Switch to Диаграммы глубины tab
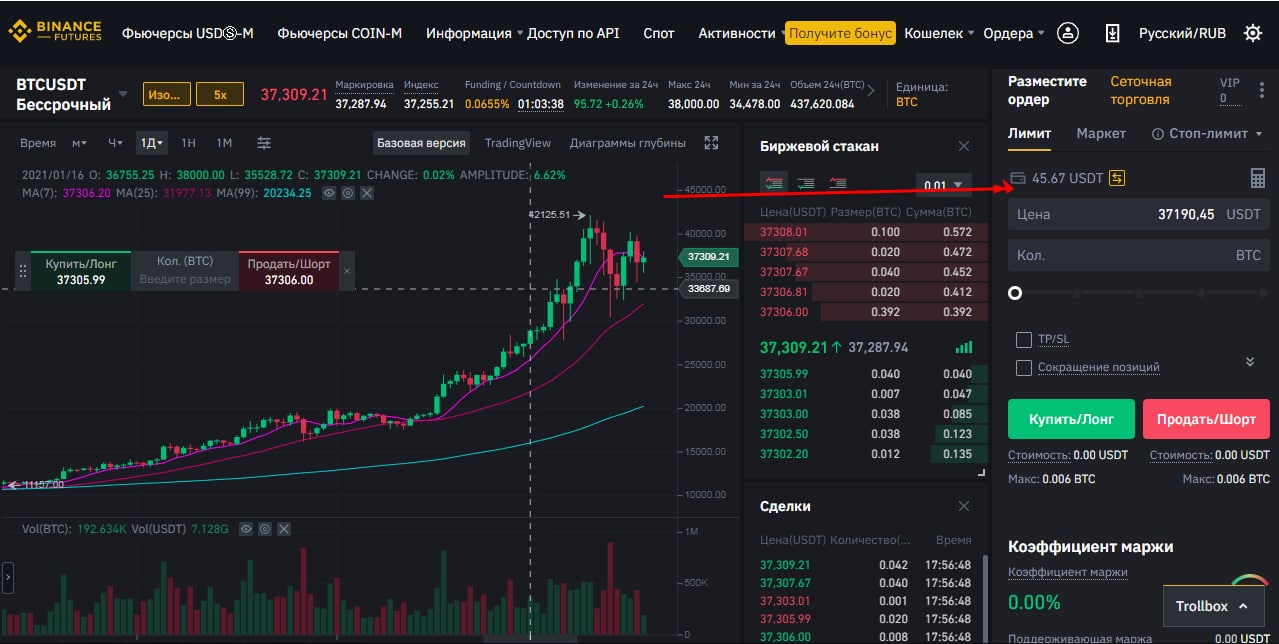 pyautogui.click(x=628, y=143)
